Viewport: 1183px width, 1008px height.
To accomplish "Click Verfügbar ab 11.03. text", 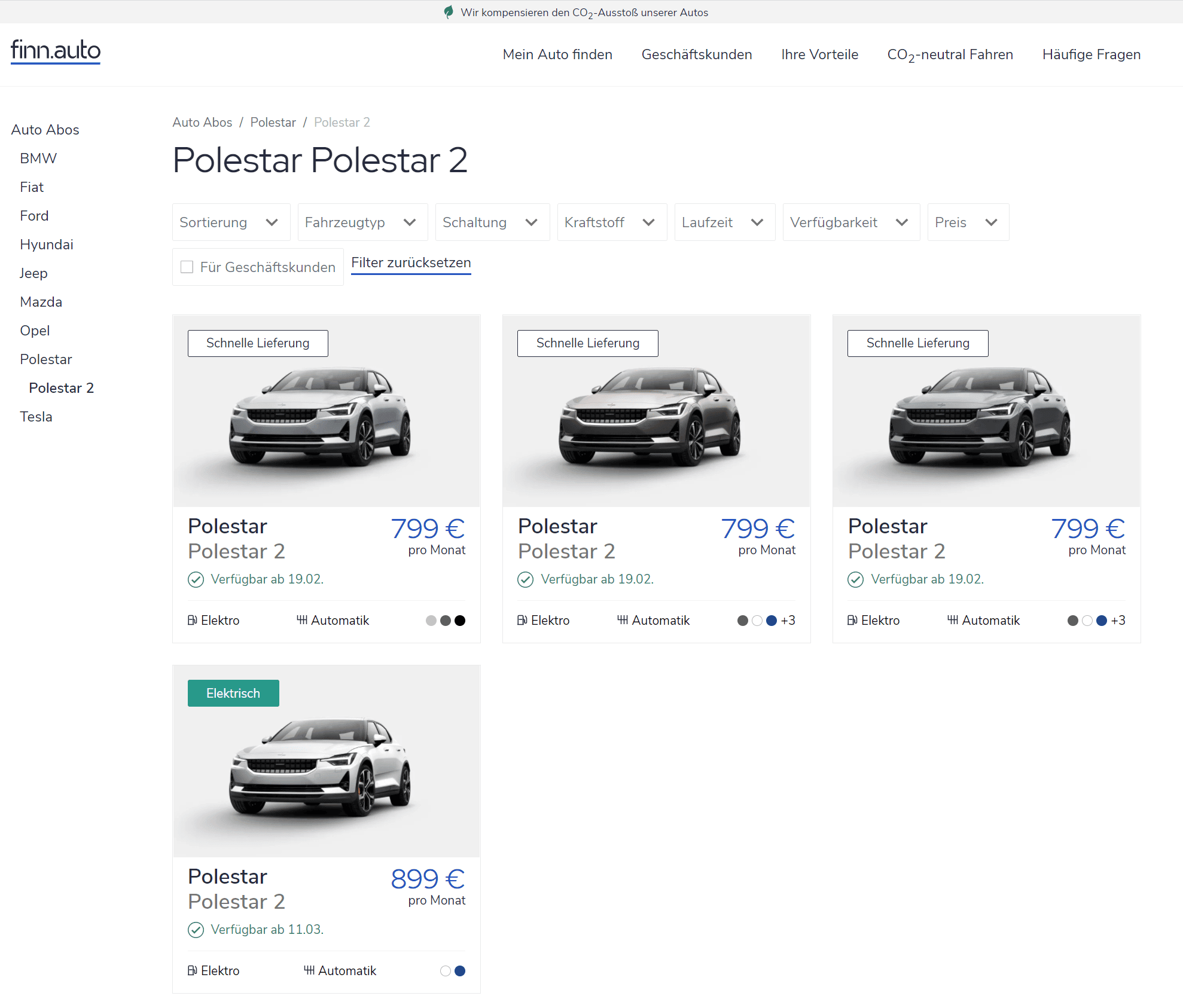I will tap(267, 930).
